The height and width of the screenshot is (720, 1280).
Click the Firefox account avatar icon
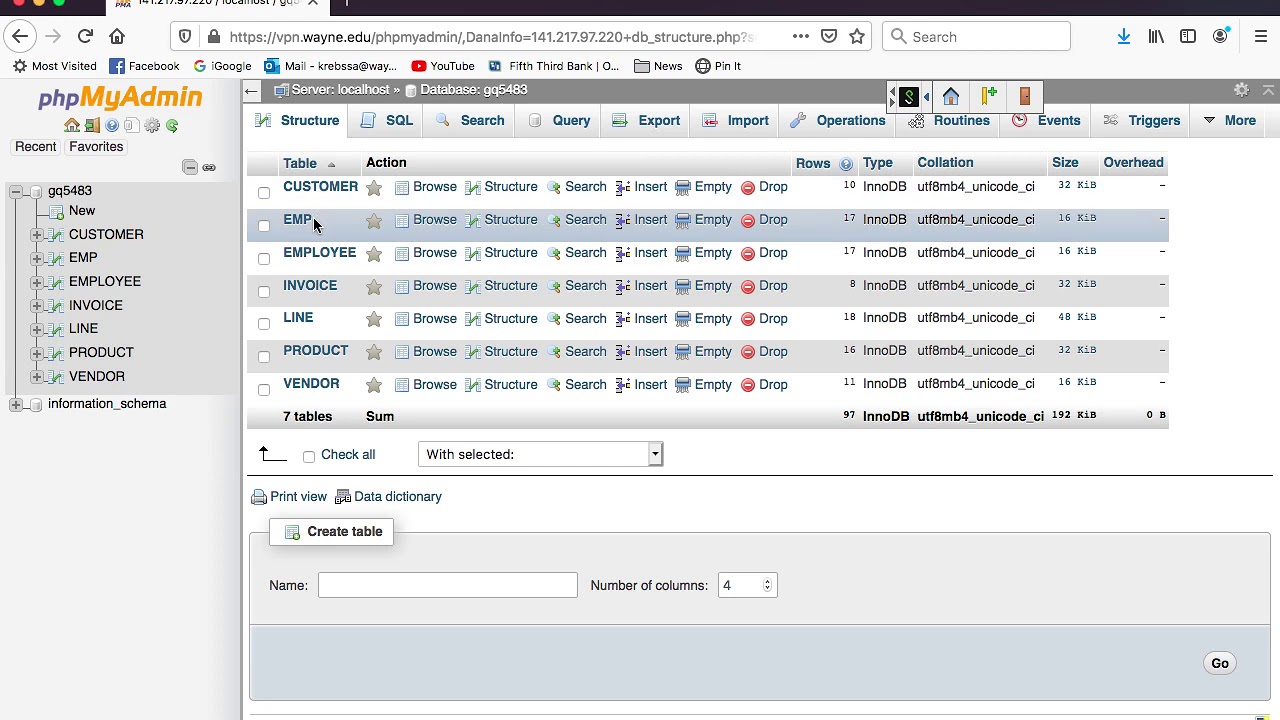1220,37
